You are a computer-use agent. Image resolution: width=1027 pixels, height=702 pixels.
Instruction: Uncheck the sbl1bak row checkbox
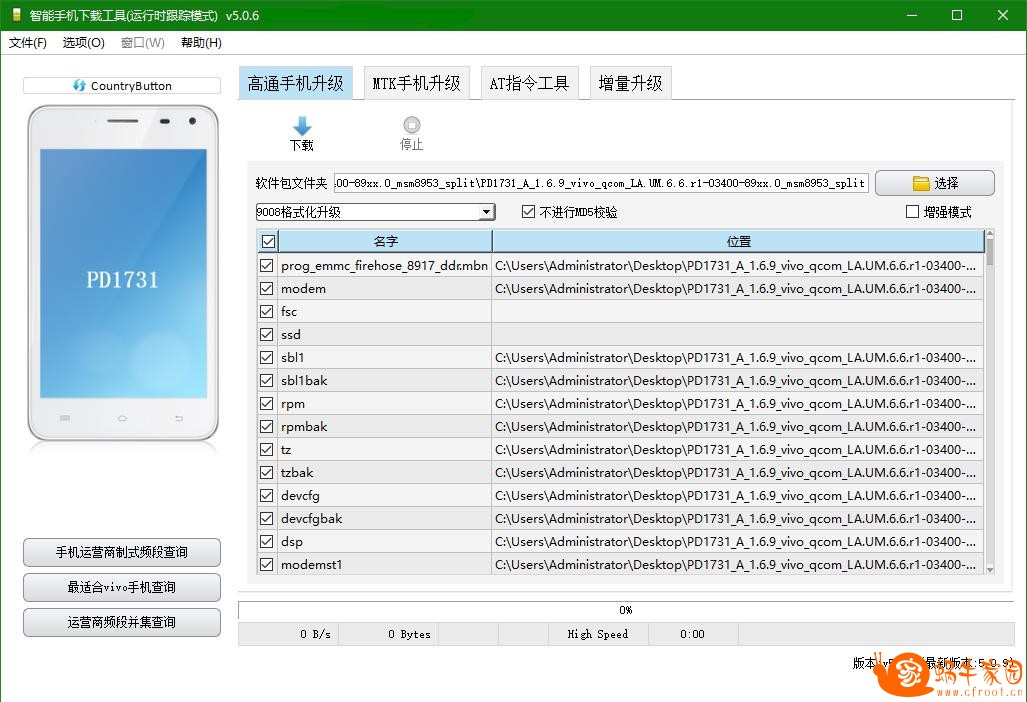click(x=267, y=380)
